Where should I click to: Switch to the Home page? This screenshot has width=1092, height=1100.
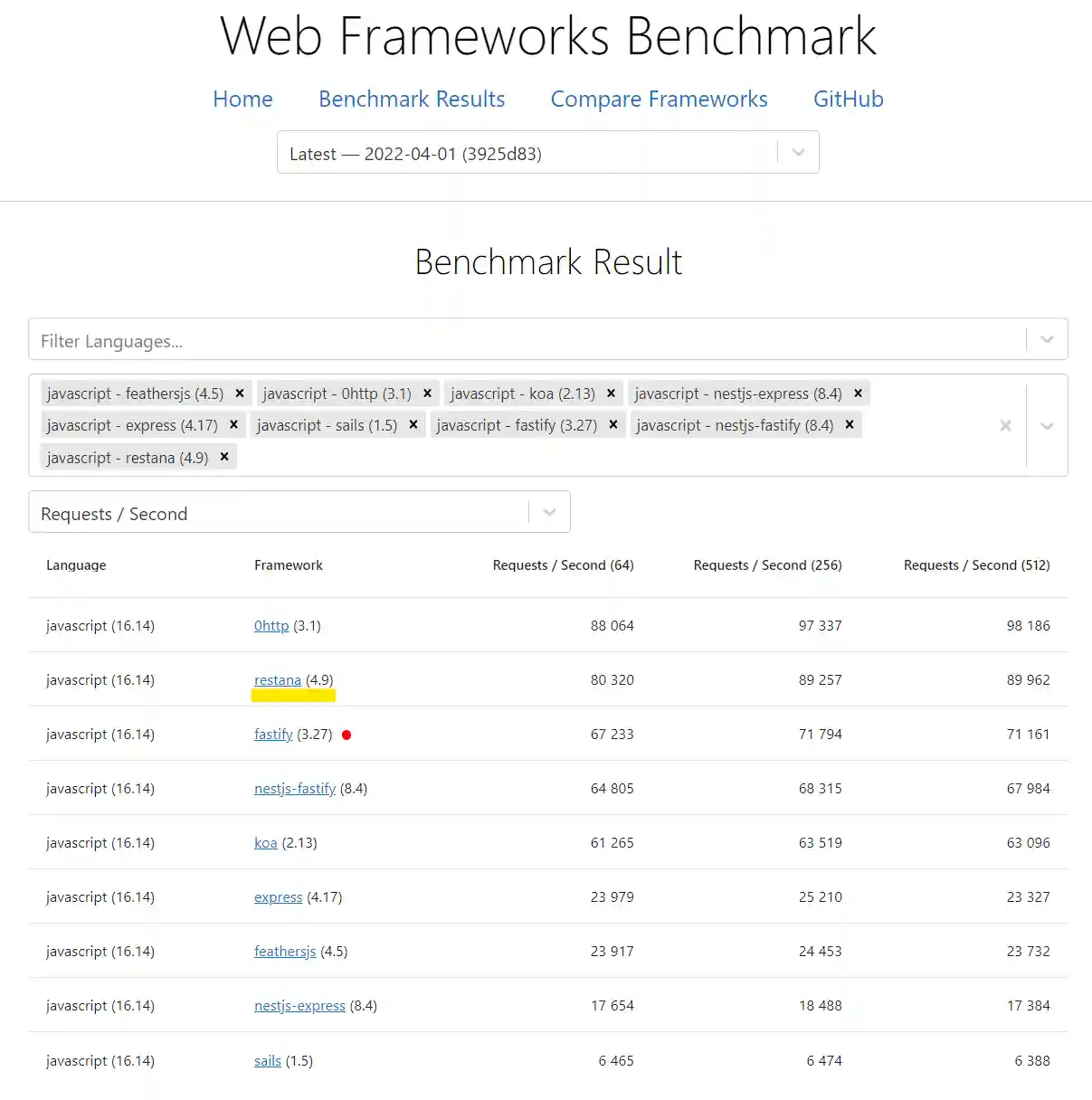tap(242, 99)
